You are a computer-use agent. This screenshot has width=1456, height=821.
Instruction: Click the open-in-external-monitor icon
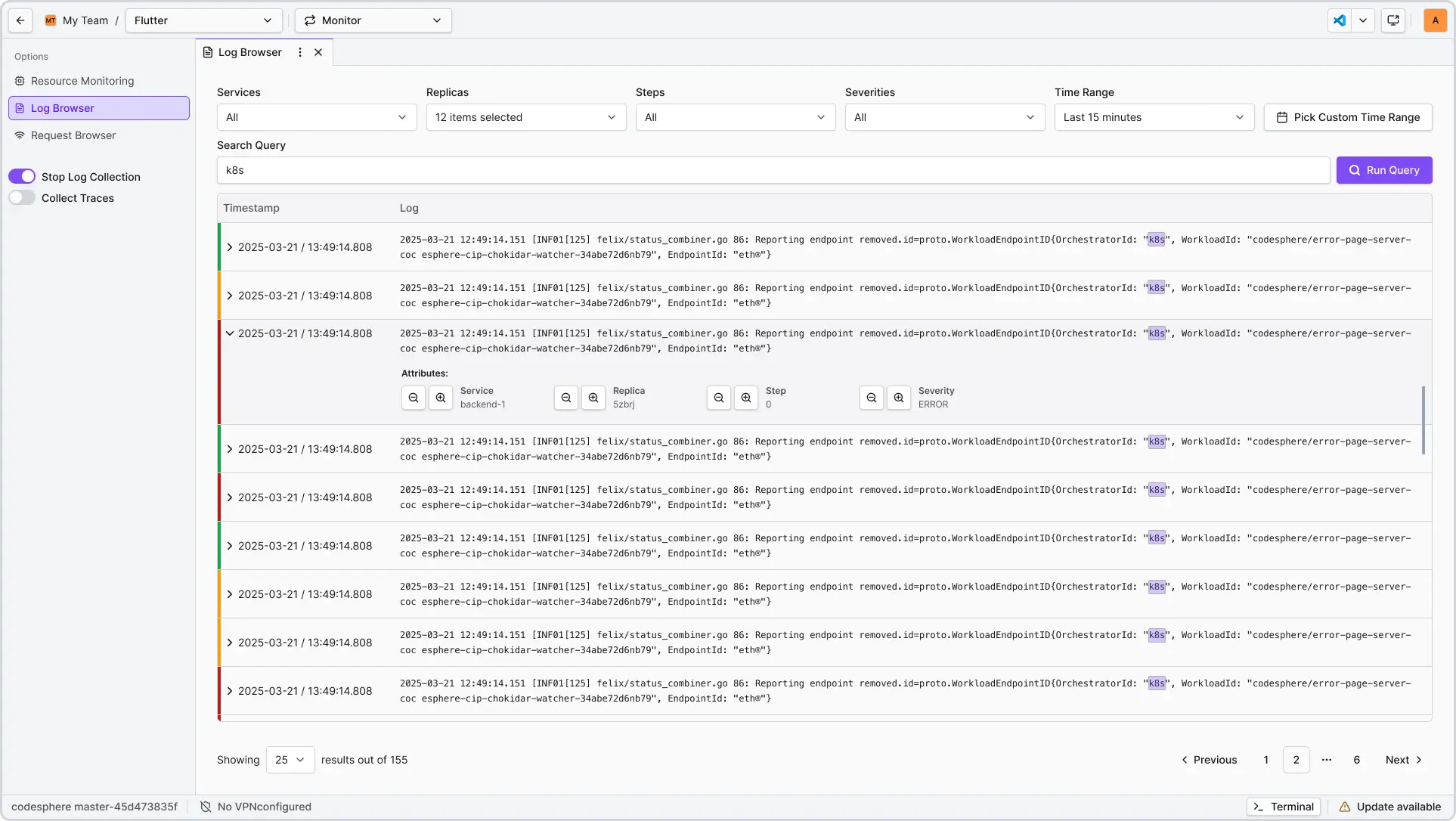click(1393, 20)
